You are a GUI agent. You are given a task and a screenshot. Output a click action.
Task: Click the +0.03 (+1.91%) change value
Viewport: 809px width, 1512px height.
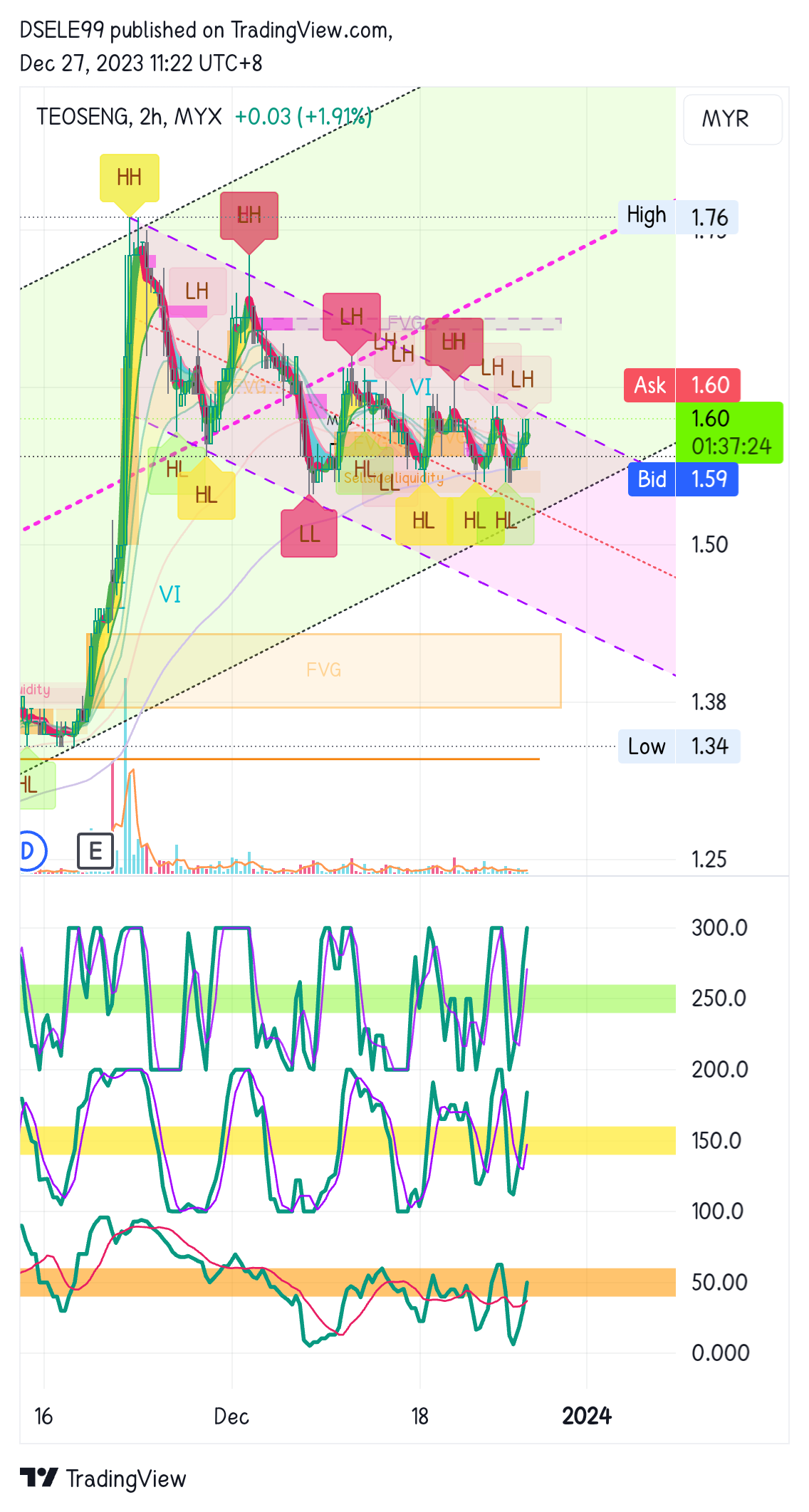pos(303,117)
